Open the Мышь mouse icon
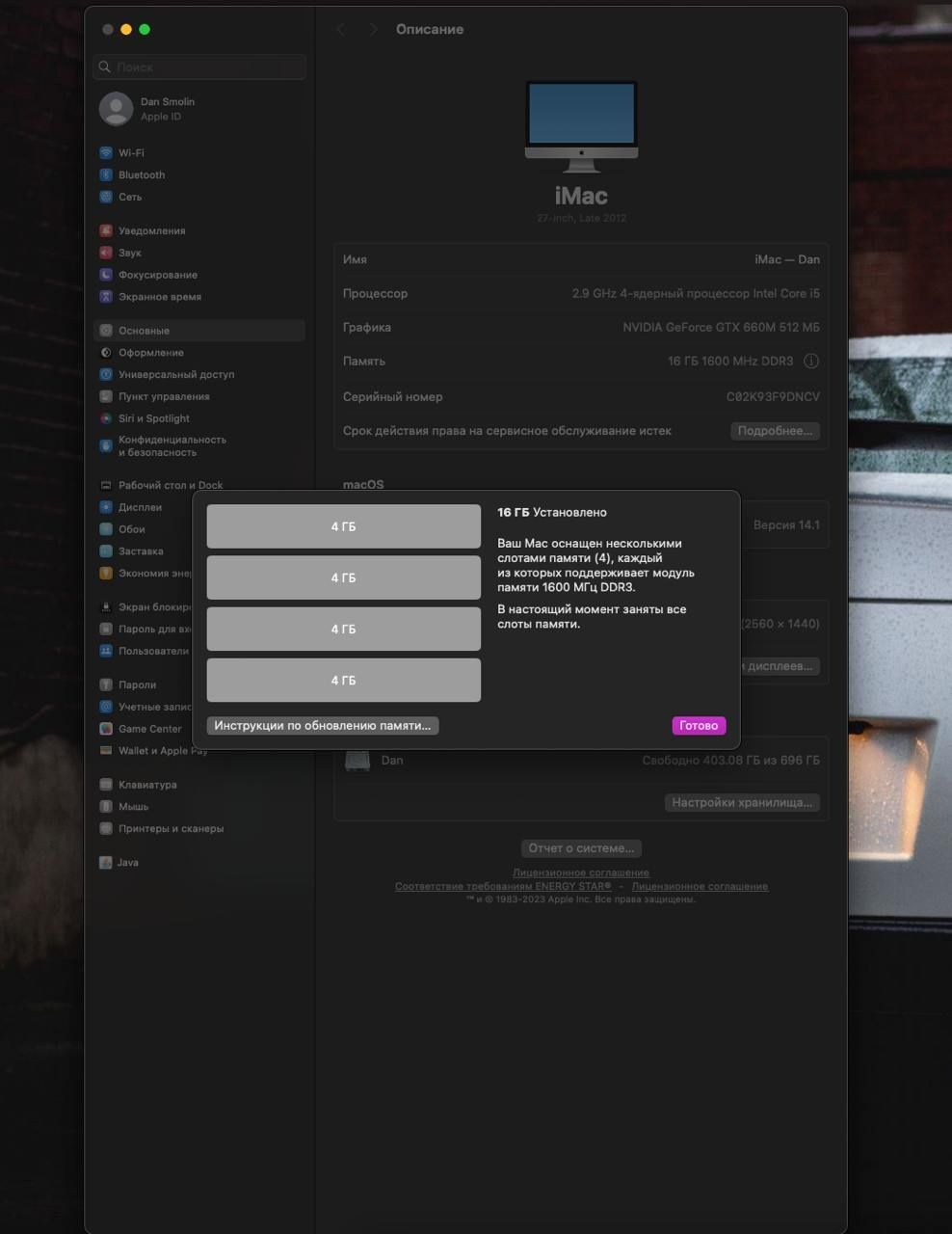Viewport: 952px width, 1234px height. (x=106, y=807)
